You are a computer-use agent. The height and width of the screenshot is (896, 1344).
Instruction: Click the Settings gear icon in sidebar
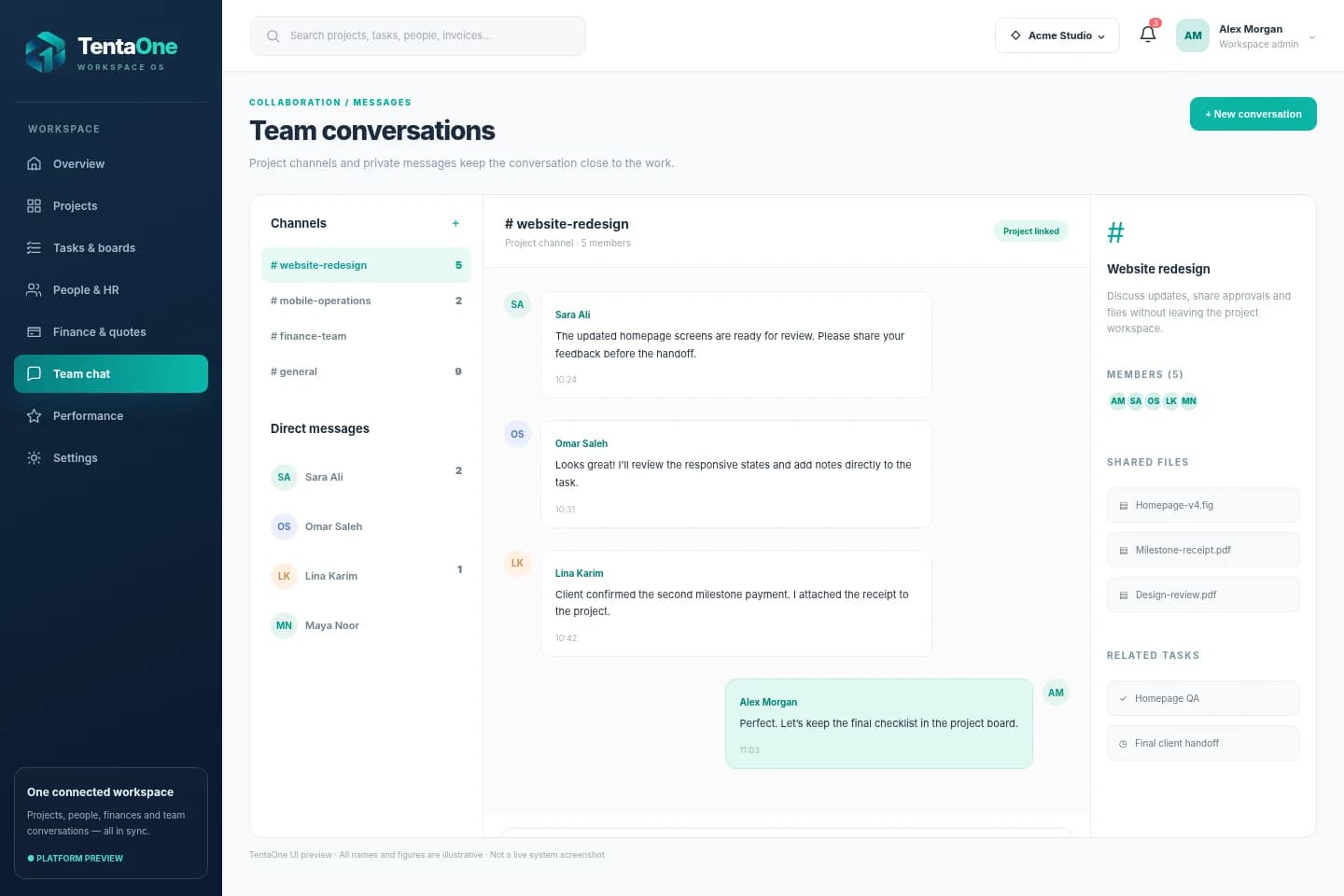(x=35, y=458)
